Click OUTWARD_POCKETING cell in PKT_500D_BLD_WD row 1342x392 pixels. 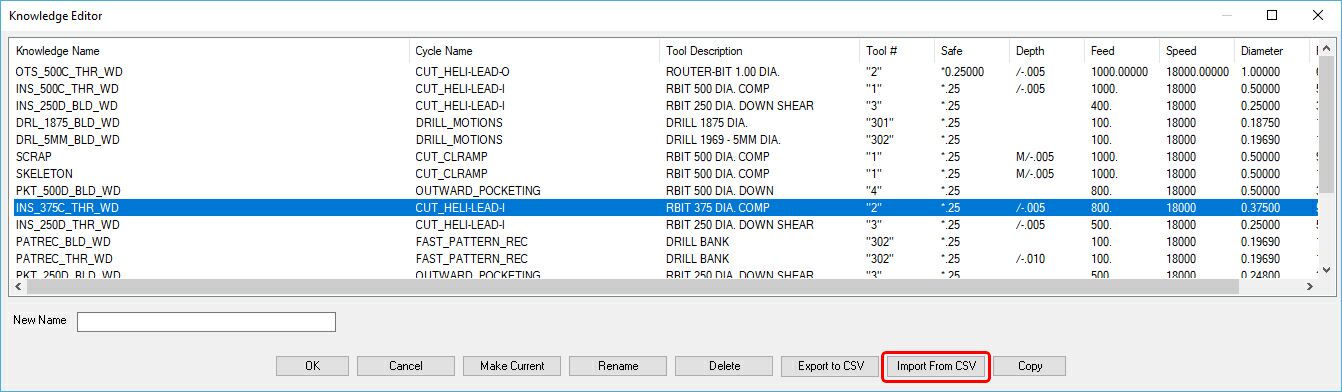pyautogui.click(x=478, y=191)
